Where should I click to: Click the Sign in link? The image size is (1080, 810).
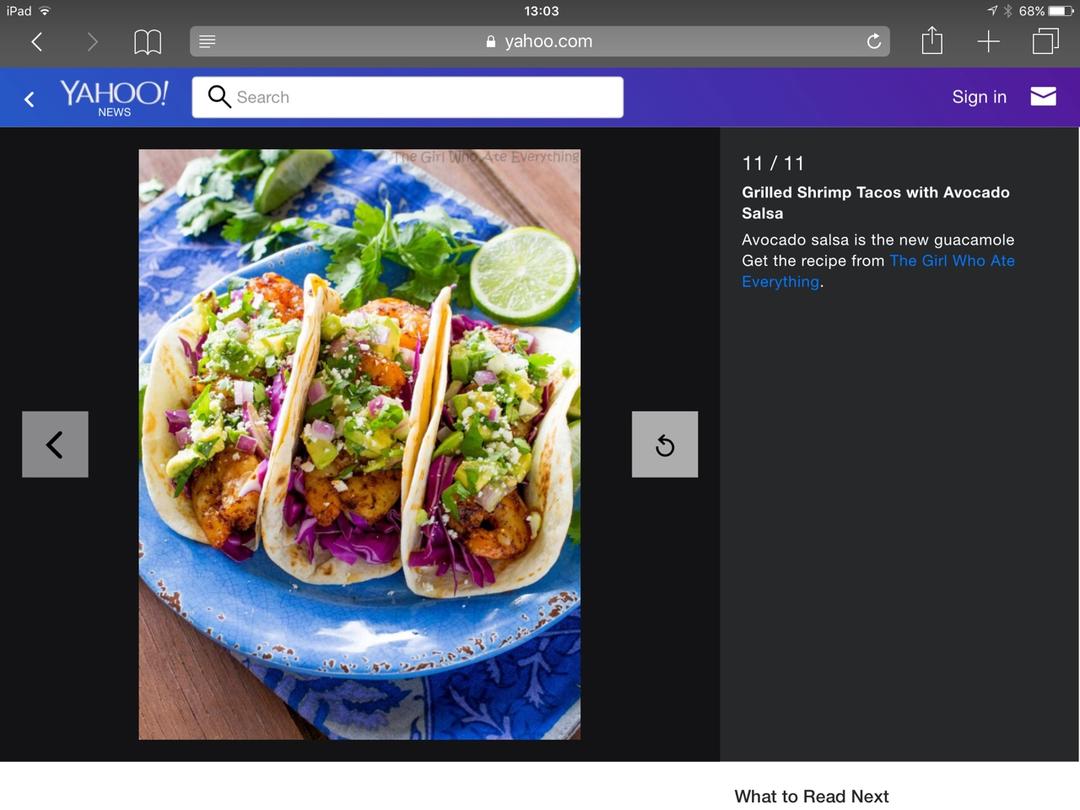[x=978, y=97]
